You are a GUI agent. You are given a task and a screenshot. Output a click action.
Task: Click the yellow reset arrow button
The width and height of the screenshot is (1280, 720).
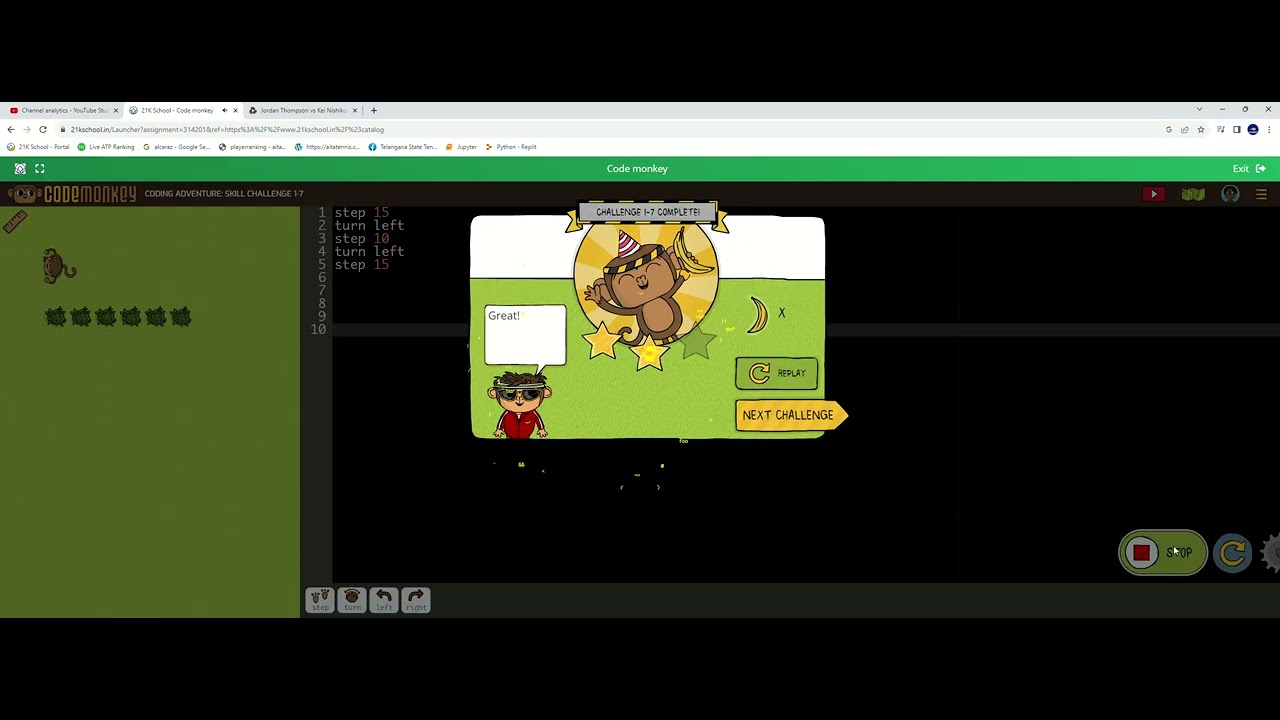1233,553
